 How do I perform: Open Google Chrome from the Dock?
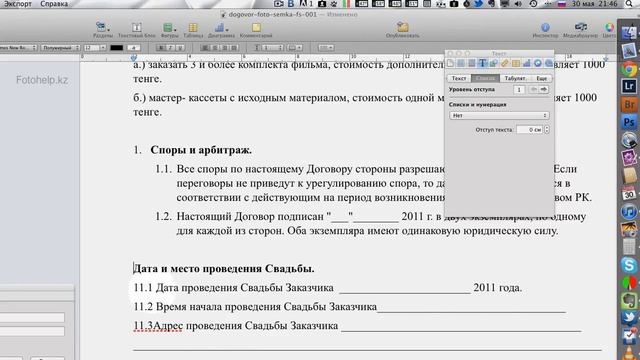click(629, 68)
